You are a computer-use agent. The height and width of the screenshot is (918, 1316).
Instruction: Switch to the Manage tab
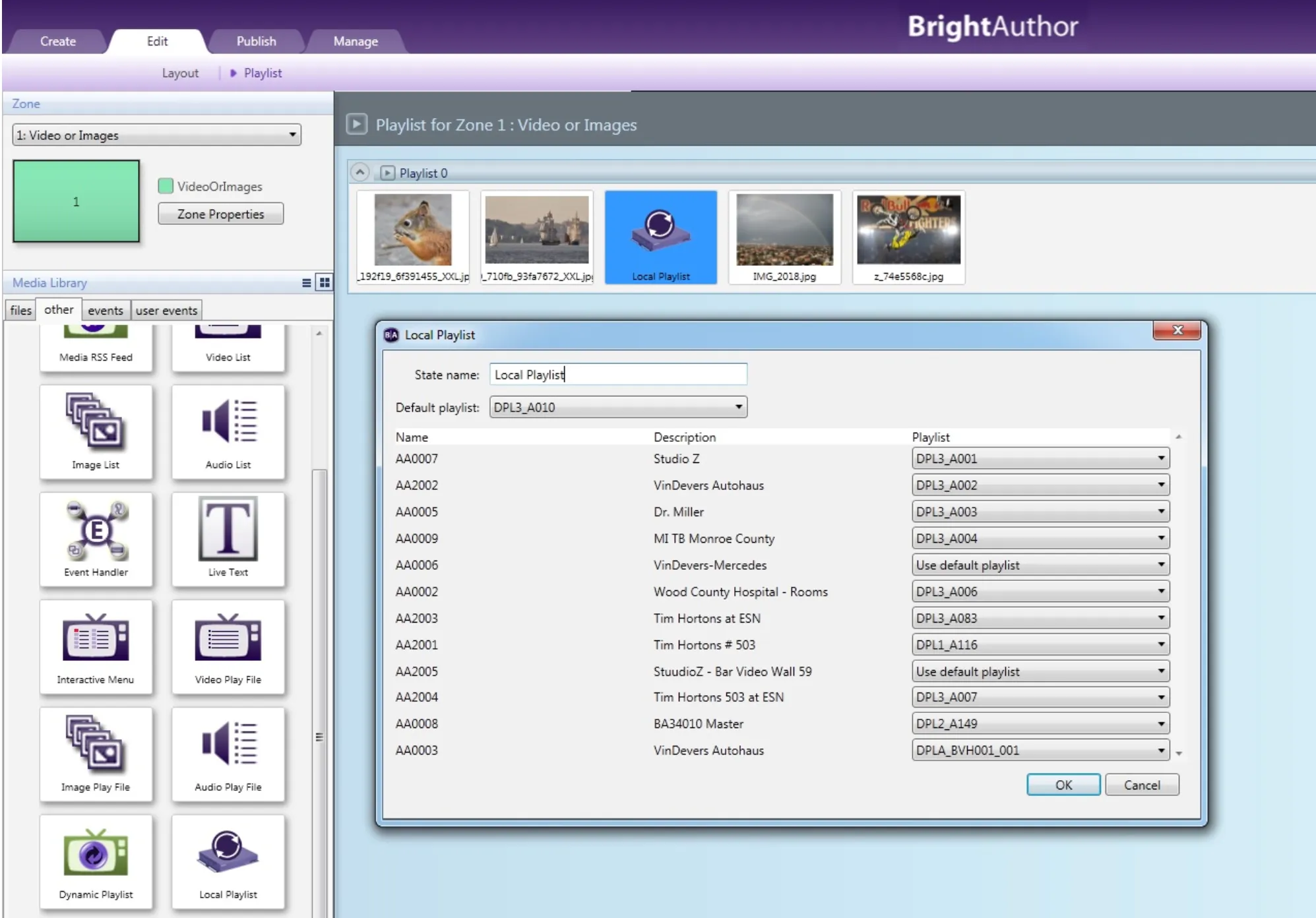[x=356, y=41]
